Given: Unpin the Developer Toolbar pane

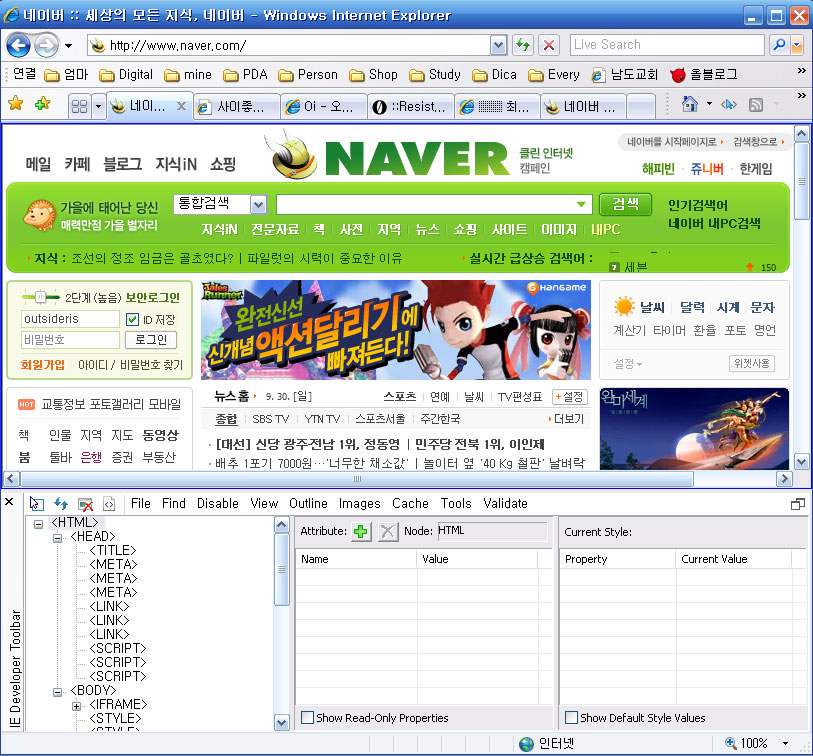Looking at the screenshot, I should click(x=797, y=503).
